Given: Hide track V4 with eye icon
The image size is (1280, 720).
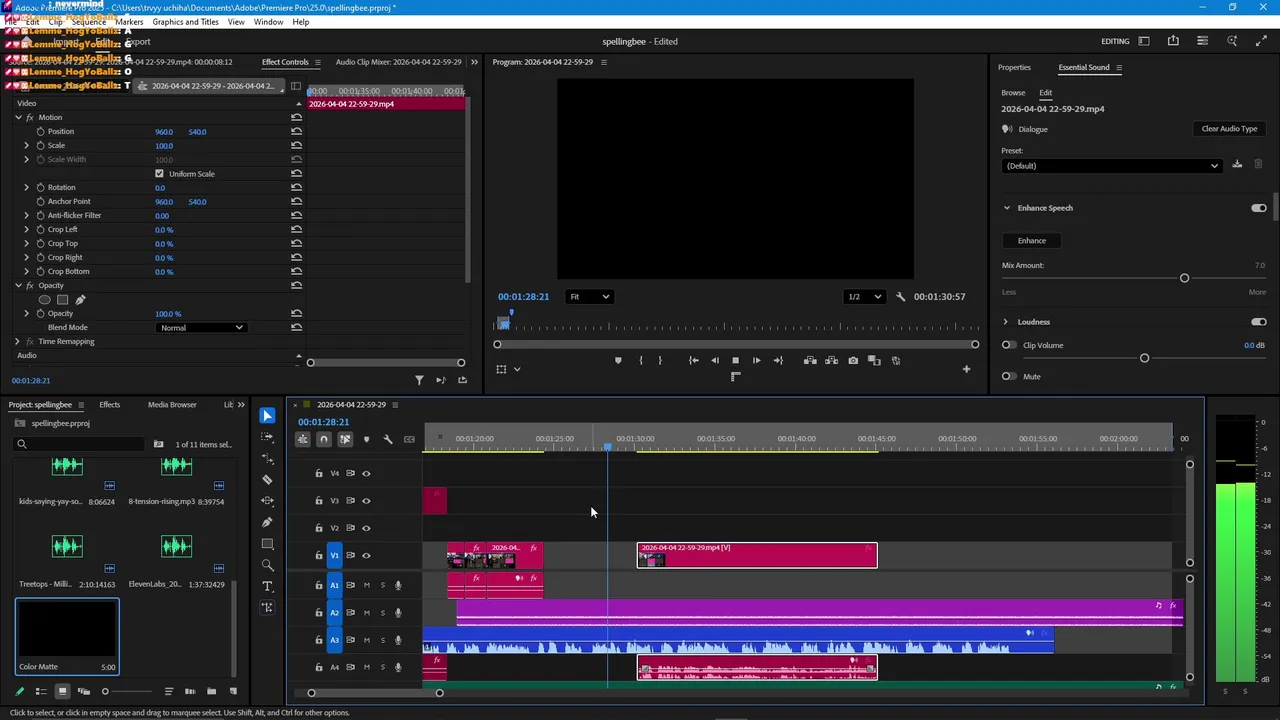Looking at the screenshot, I should point(366,473).
